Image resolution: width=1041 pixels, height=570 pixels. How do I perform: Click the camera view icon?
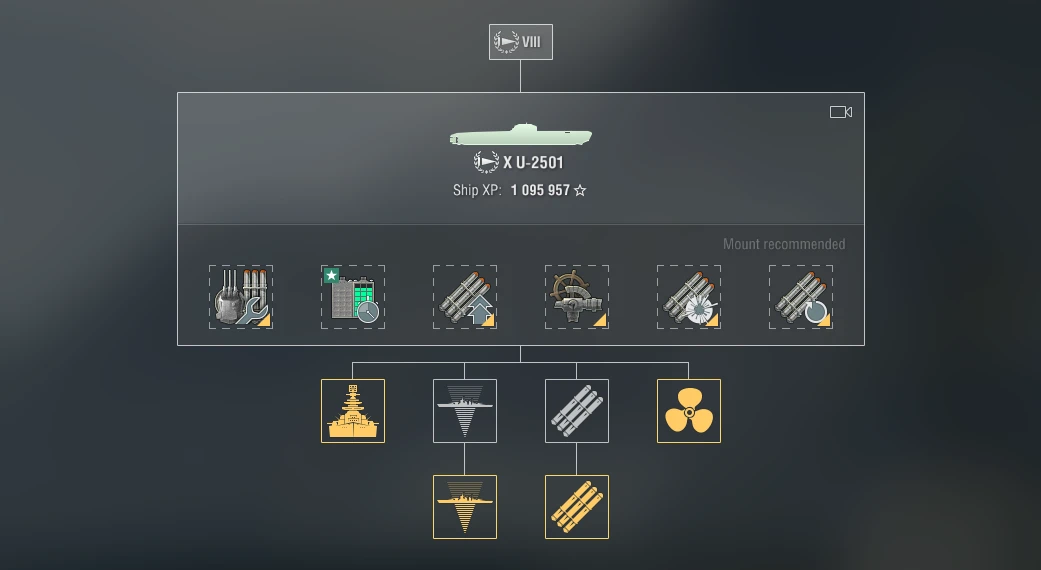pyautogui.click(x=841, y=112)
